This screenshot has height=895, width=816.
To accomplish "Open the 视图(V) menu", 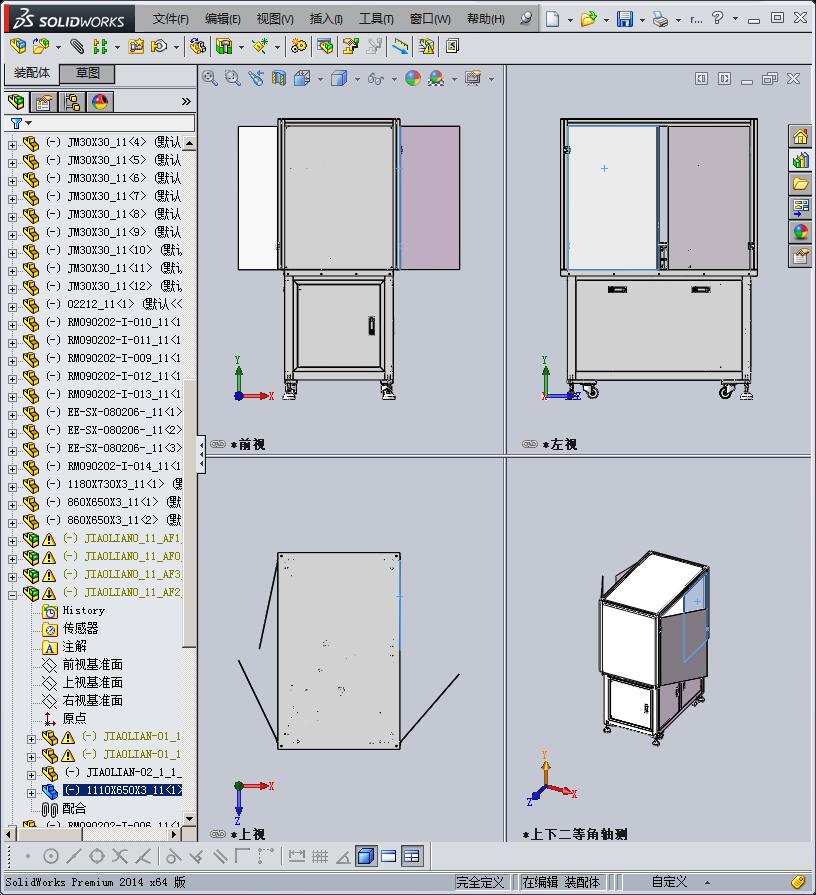I will 275,19.
